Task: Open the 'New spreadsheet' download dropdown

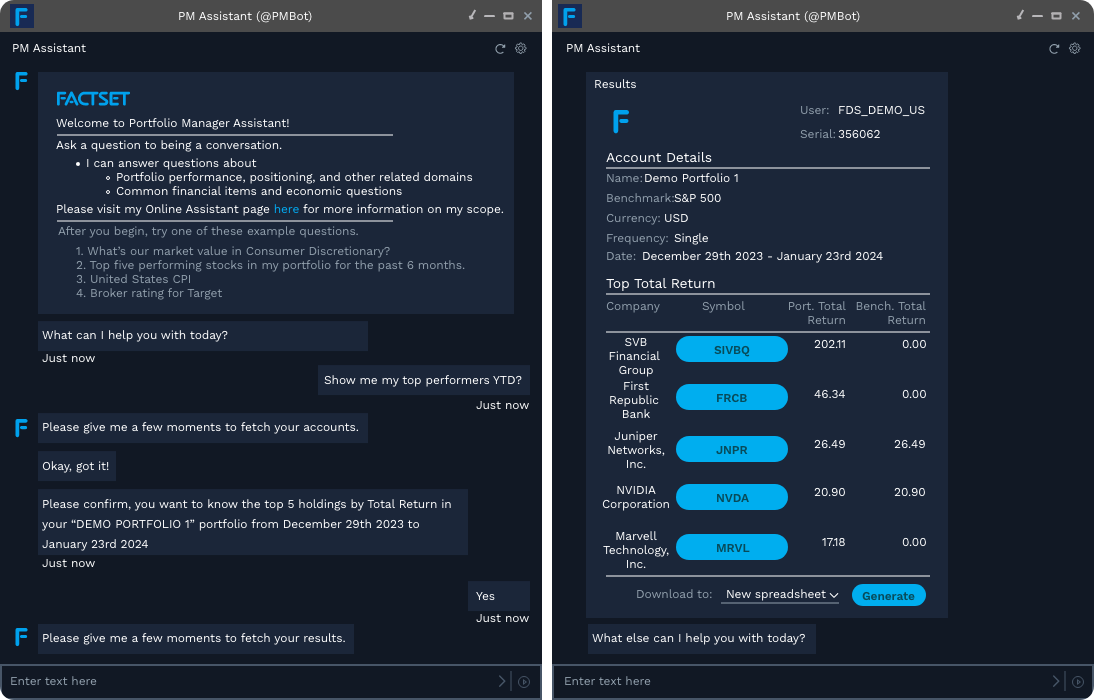Action: pos(779,594)
